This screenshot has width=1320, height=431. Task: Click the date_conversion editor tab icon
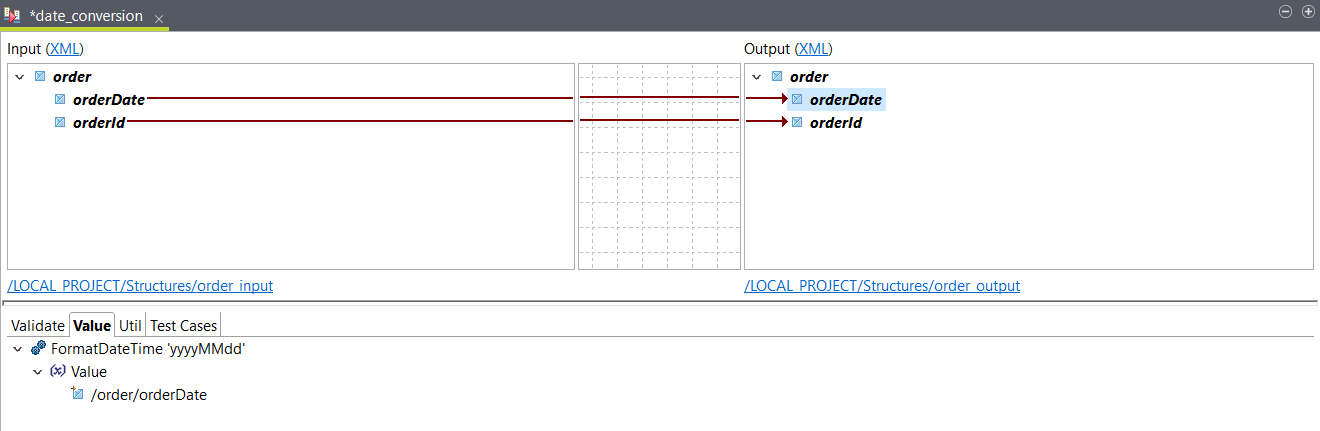12,16
